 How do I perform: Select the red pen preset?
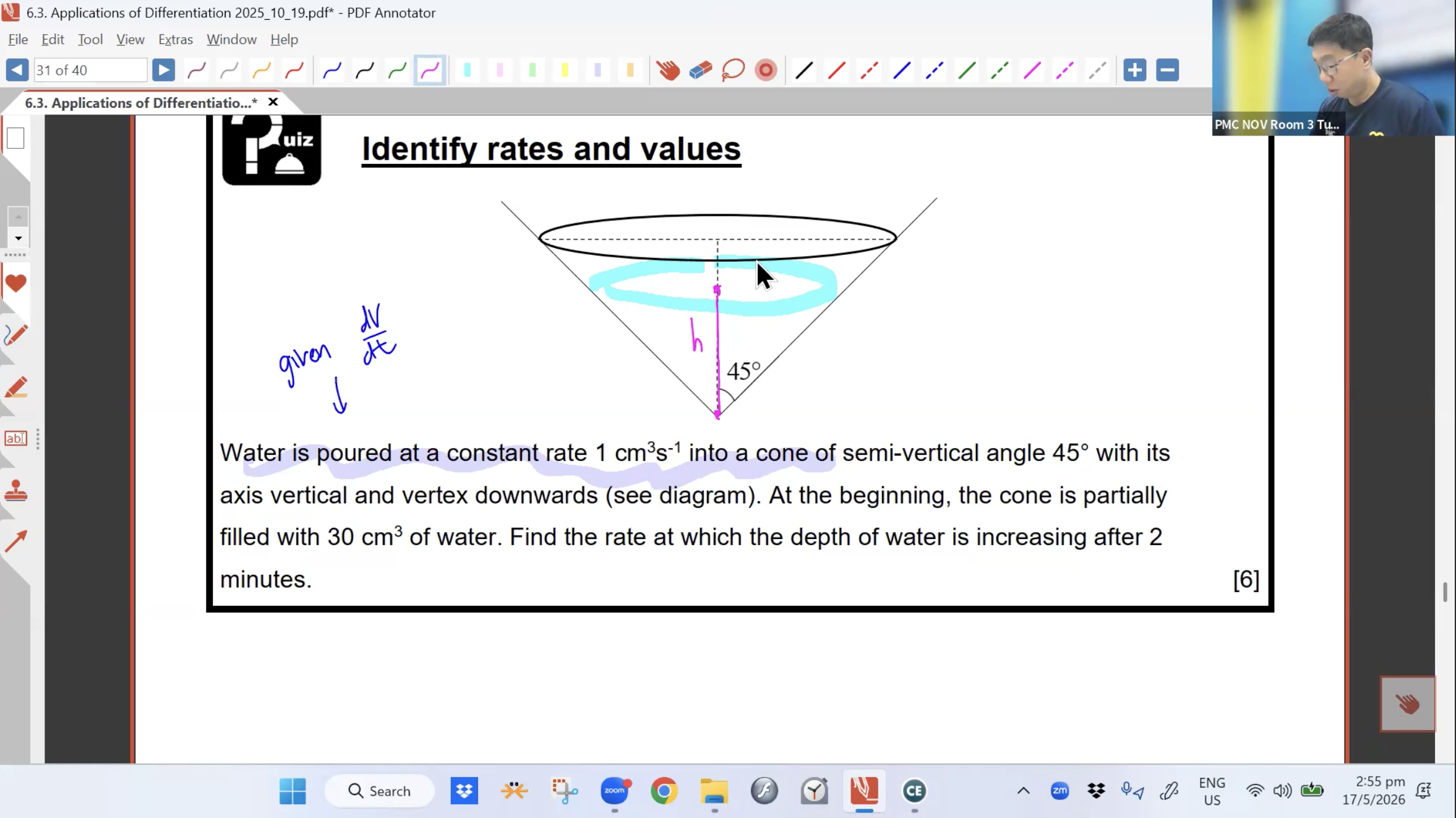point(294,70)
